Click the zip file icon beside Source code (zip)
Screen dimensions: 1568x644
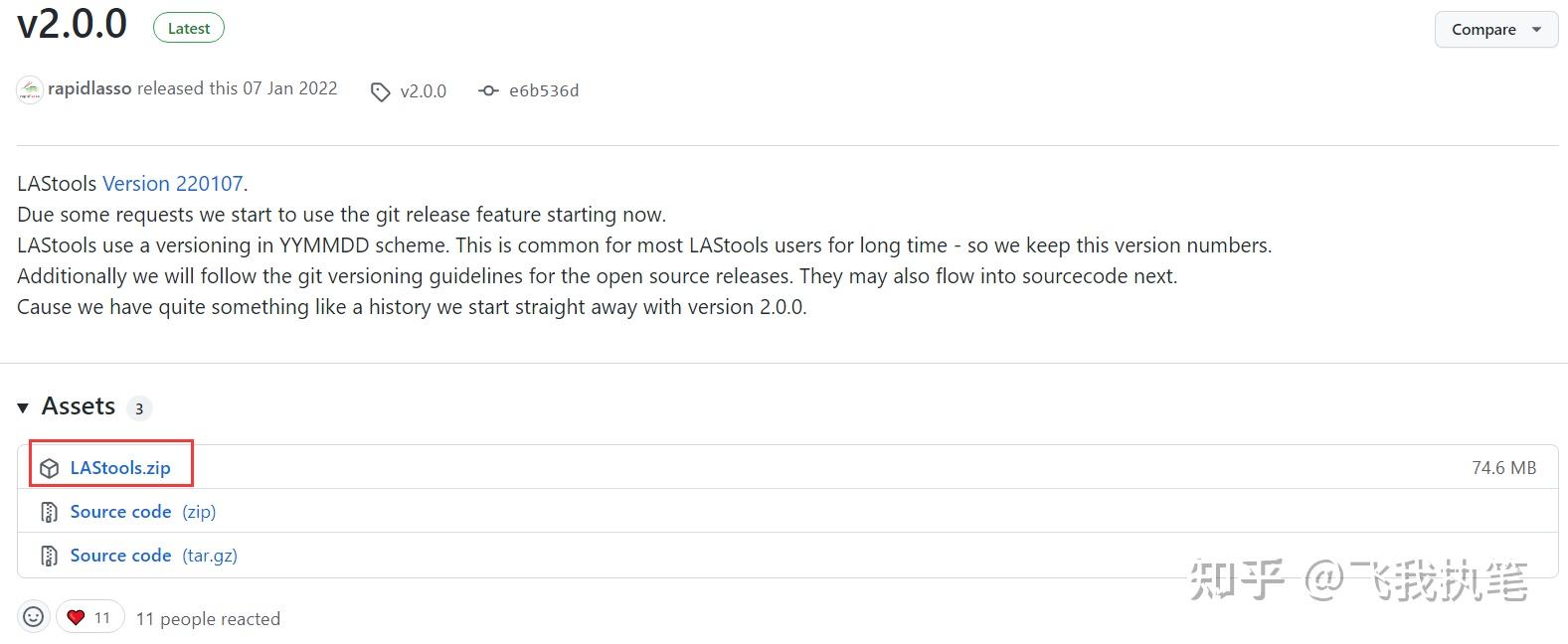49,512
